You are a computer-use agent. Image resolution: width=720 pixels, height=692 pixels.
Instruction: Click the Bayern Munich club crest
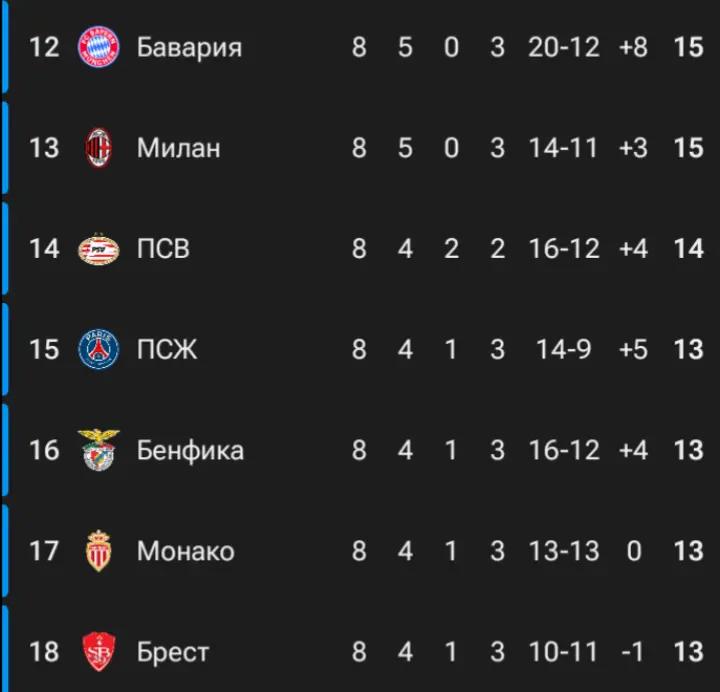[99, 46]
